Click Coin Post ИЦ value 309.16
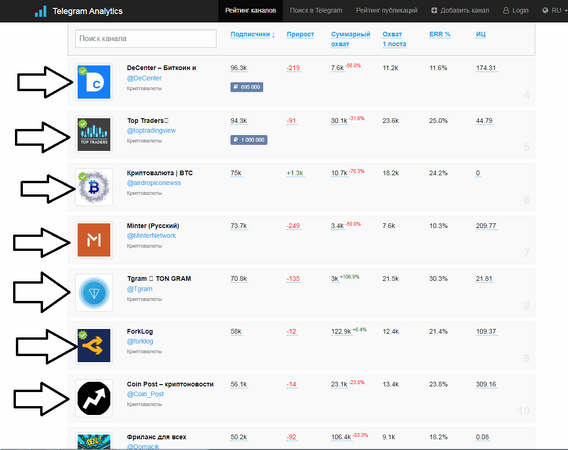This screenshot has height=450, width=568. click(486, 384)
